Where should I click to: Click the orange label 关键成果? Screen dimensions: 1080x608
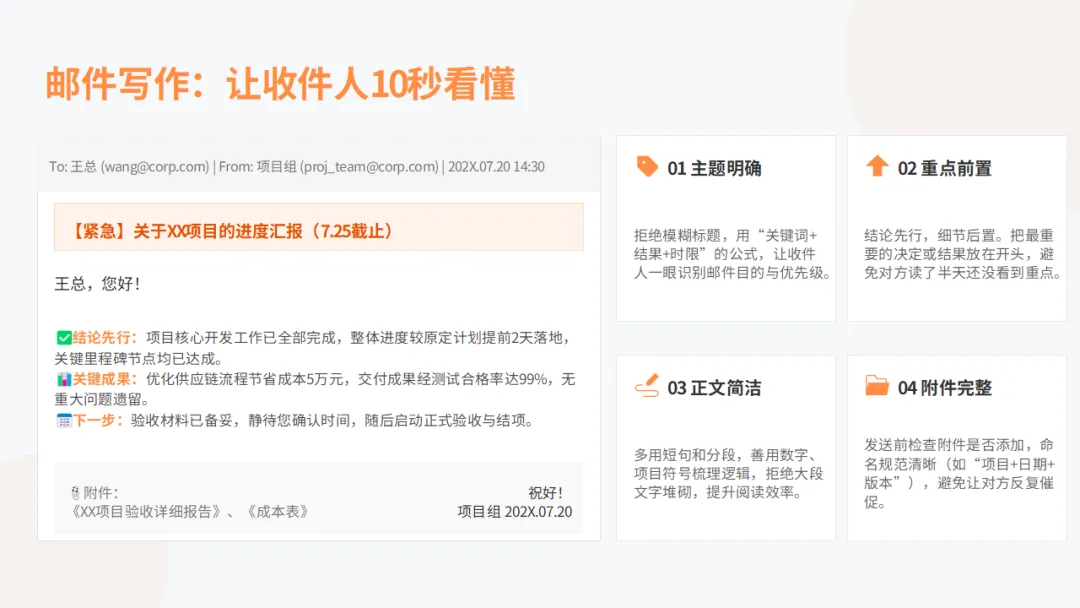tap(101, 379)
